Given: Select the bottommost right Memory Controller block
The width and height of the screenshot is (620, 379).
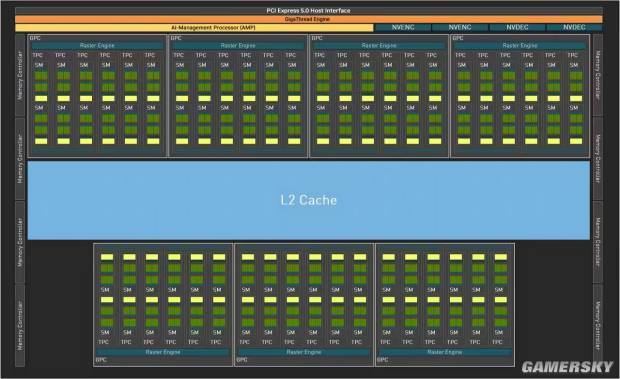Looking at the screenshot, I should pyautogui.click(x=598, y=325).
